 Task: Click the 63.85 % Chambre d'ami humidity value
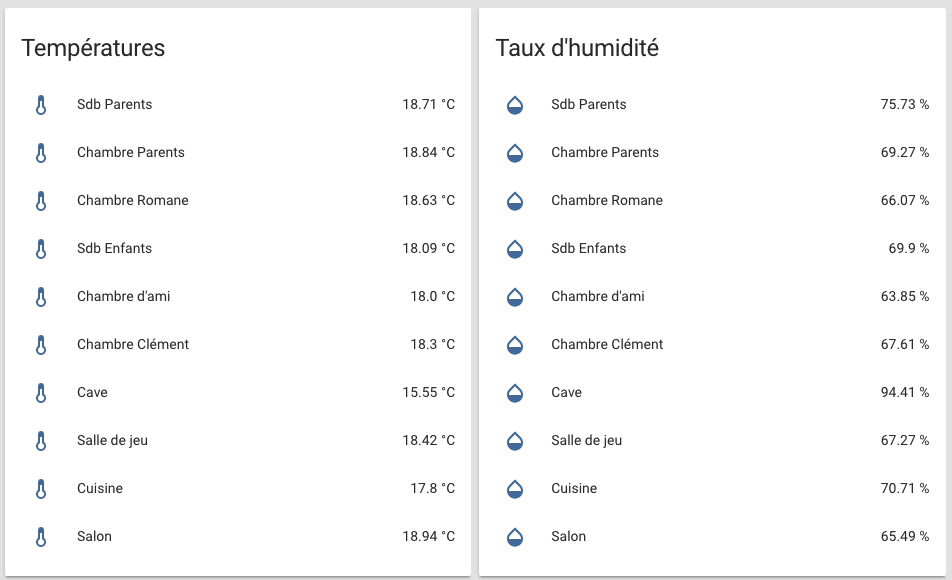click(x=904, y=297)
